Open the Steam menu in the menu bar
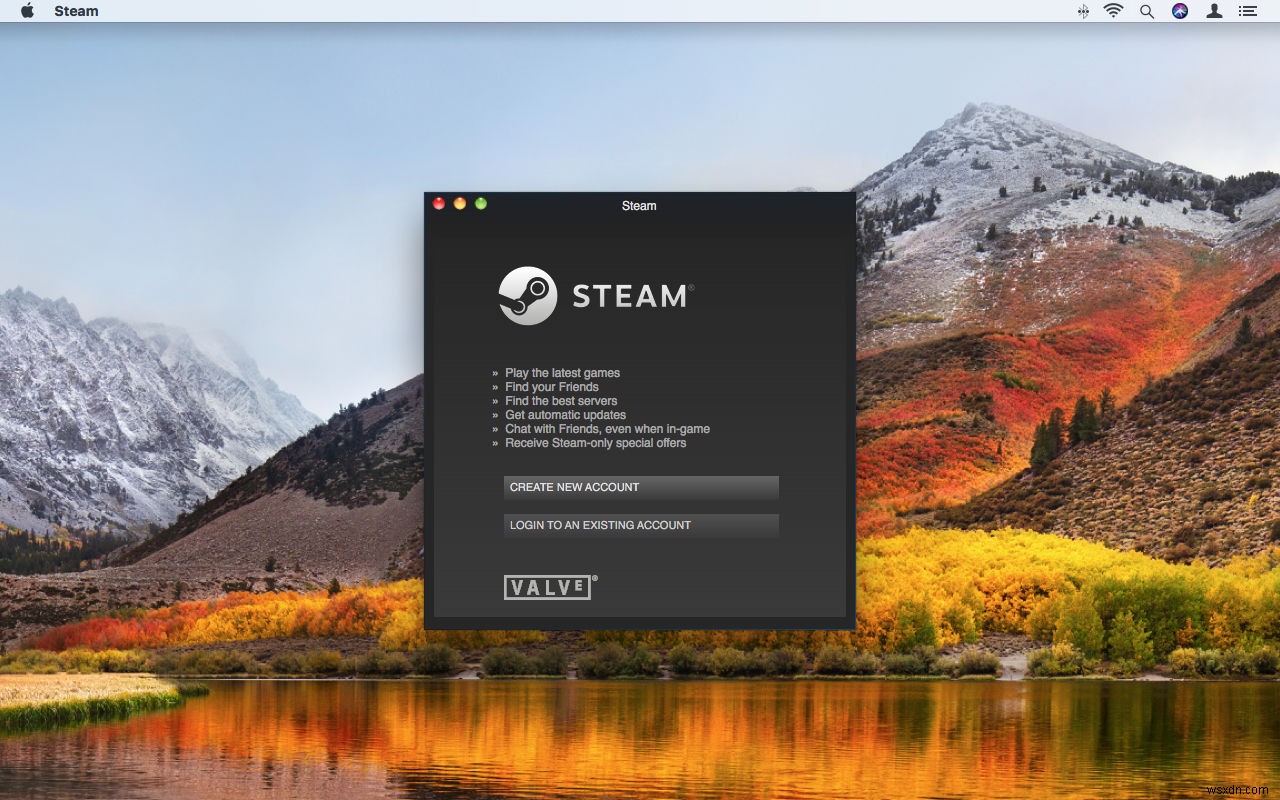 point(76,11)
